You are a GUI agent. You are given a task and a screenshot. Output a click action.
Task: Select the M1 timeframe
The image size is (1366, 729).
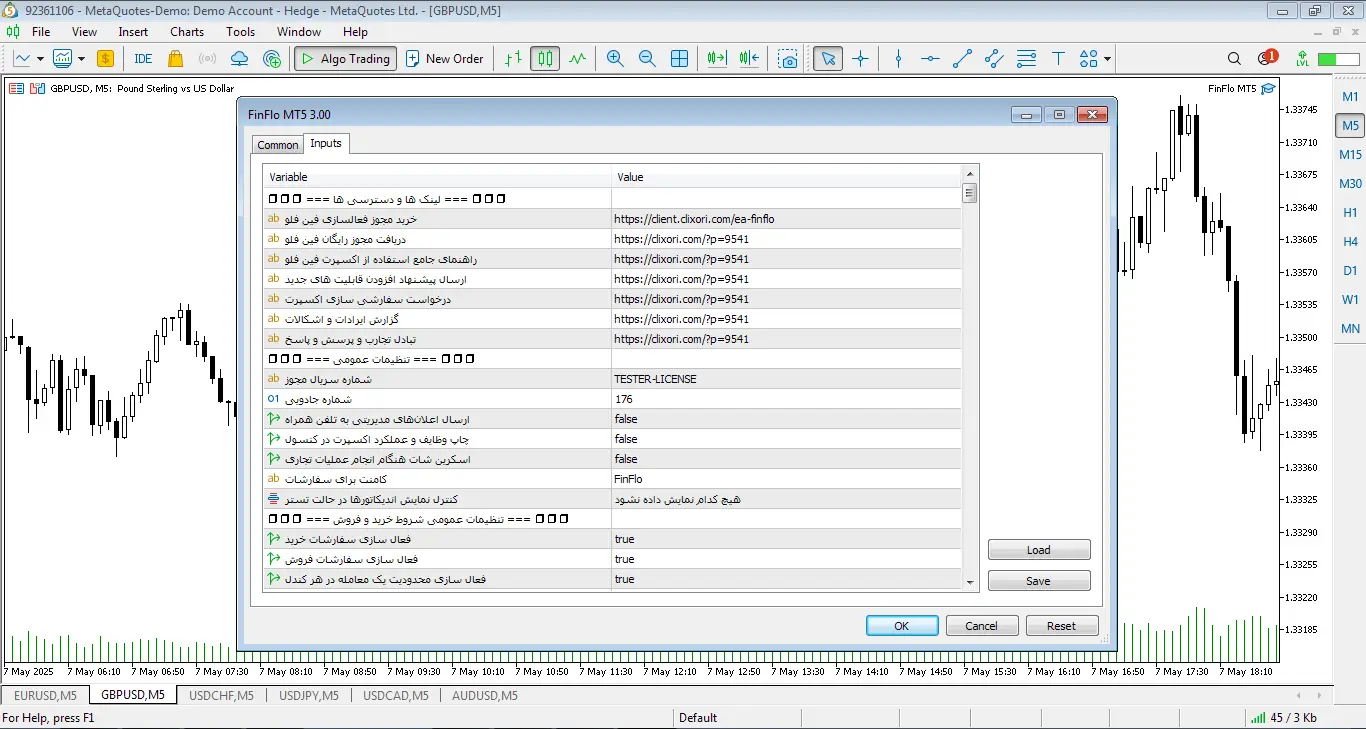tap(1350, 97)
